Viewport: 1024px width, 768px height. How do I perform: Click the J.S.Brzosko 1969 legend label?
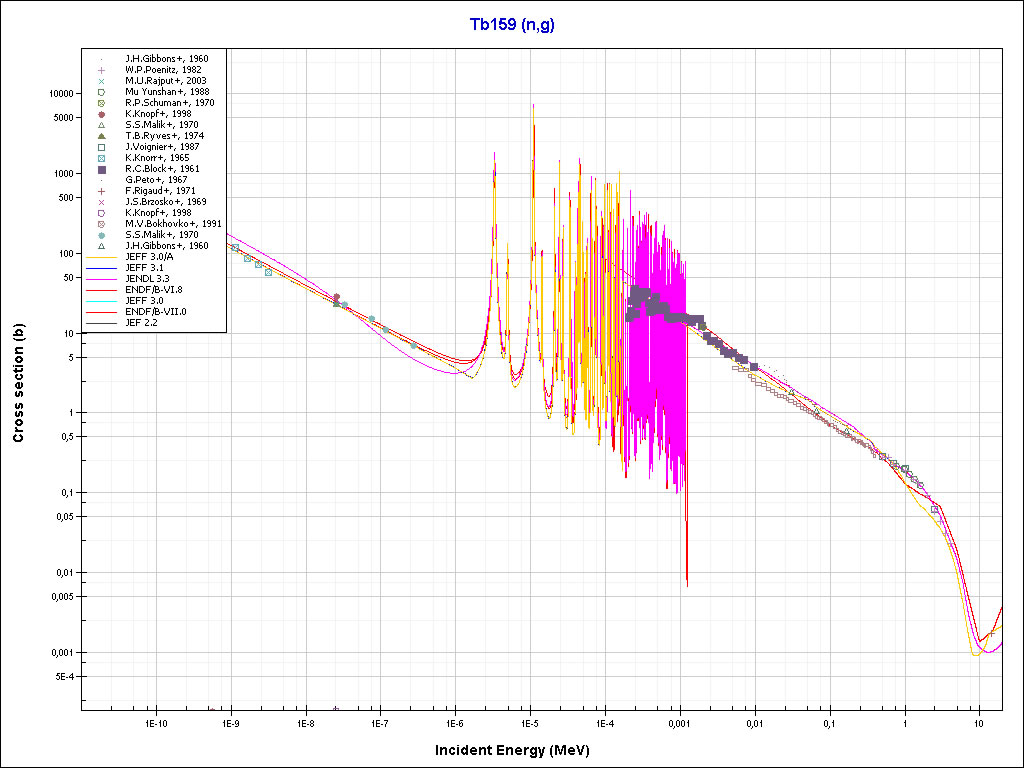165,202
